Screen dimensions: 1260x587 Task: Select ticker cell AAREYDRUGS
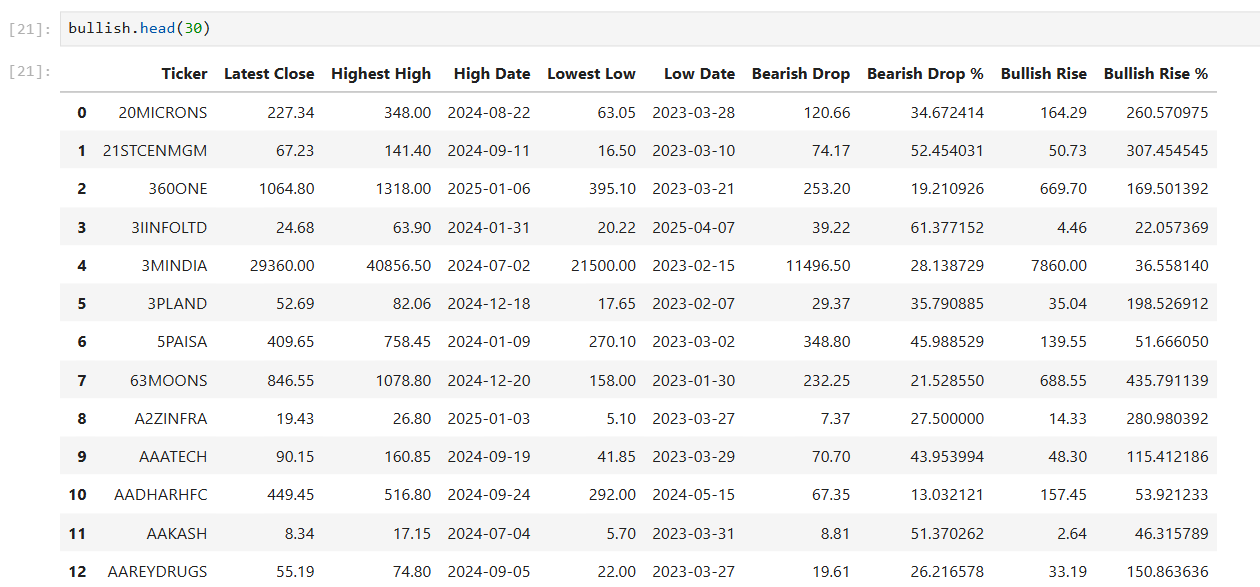(158, 572)
